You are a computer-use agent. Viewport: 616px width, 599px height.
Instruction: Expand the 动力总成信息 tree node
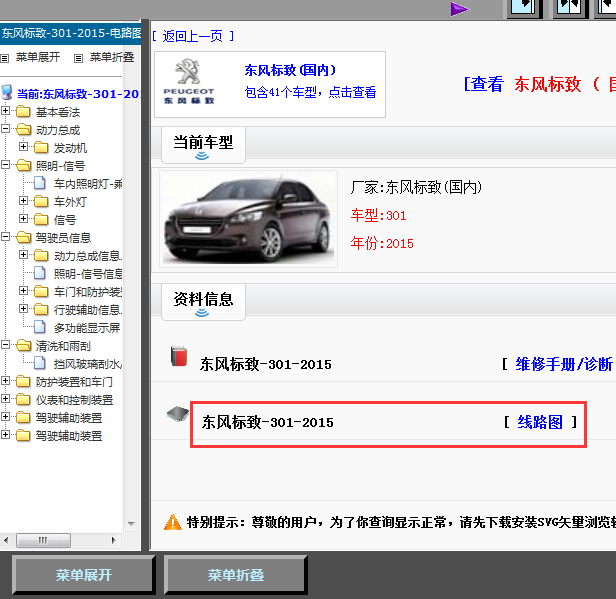point(23,255)
